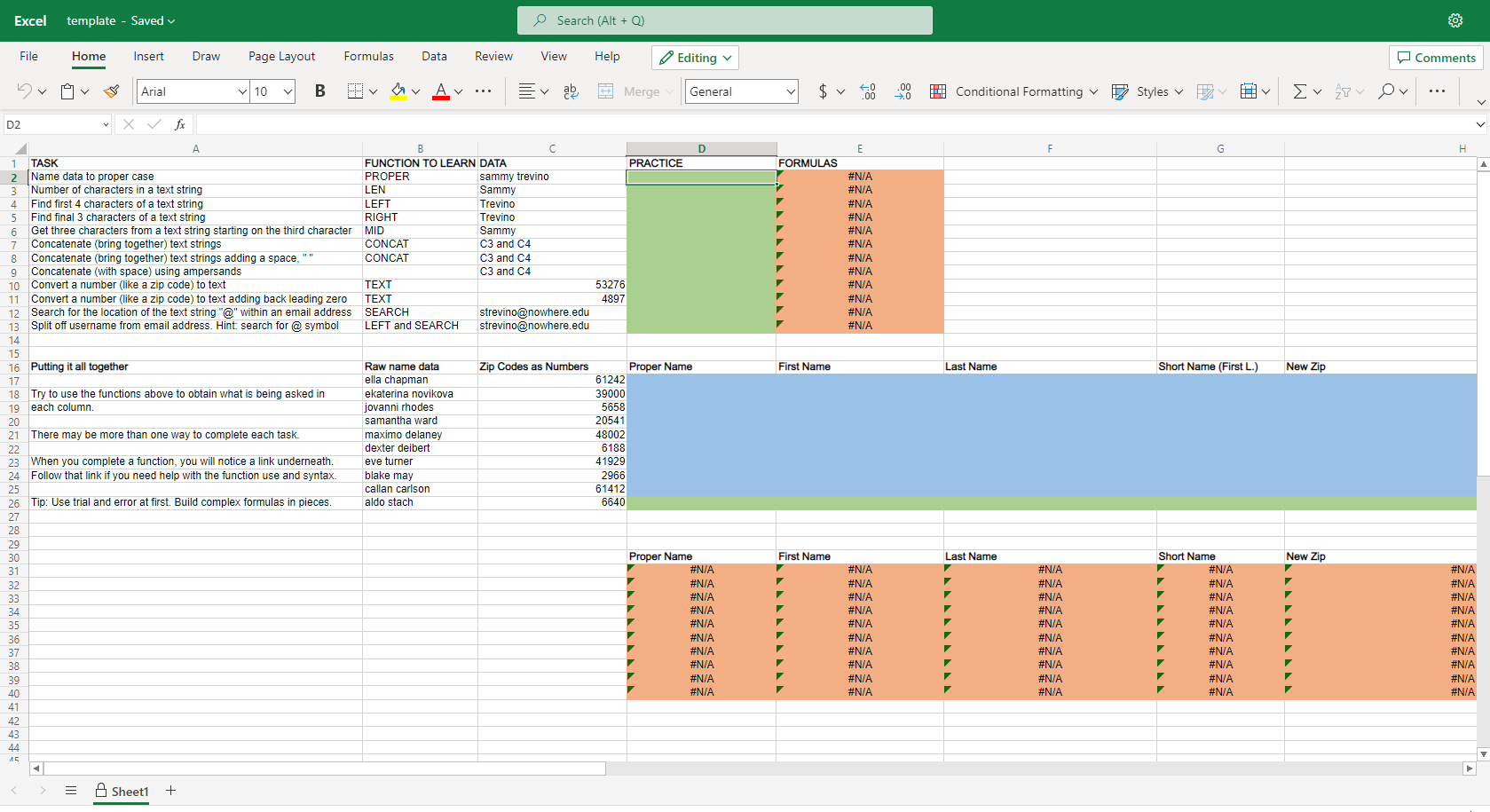
Task: Apply the Borders icon
Action: click(x=355, y=91)
